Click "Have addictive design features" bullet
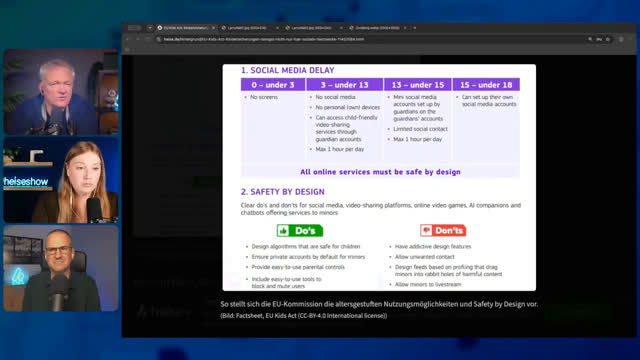Image resolution: width=640 pixels, height=360 pixels. (x=433, y=247)
